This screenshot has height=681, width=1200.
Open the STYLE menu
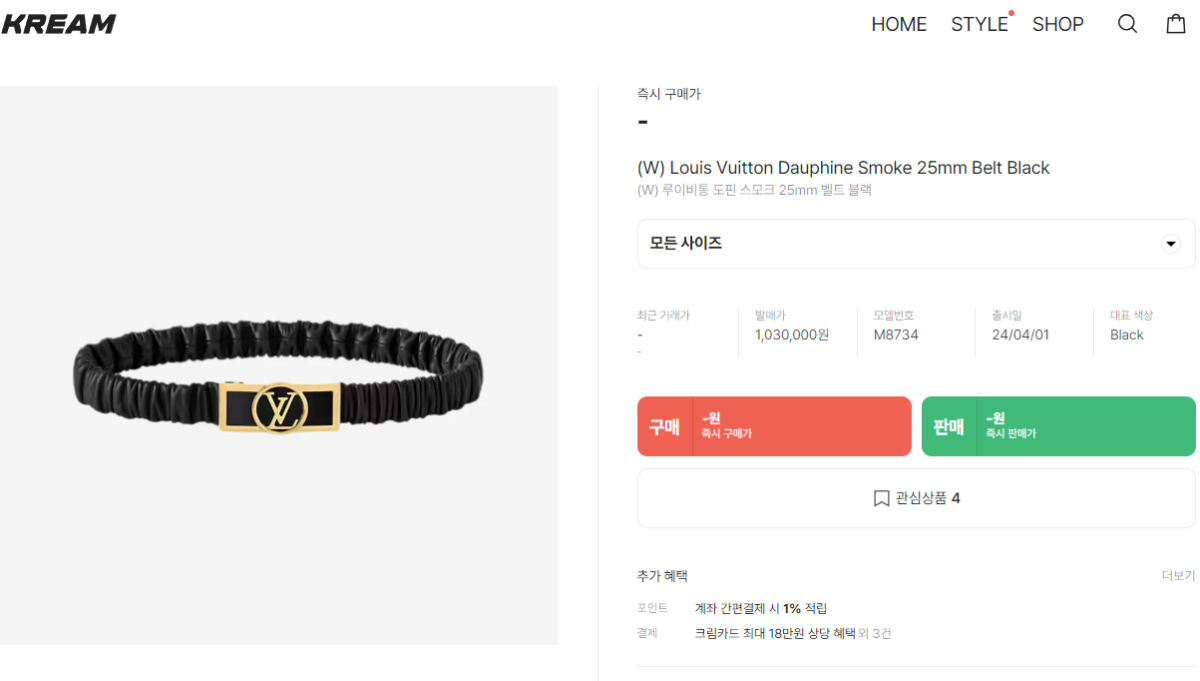tap(979, 24)
